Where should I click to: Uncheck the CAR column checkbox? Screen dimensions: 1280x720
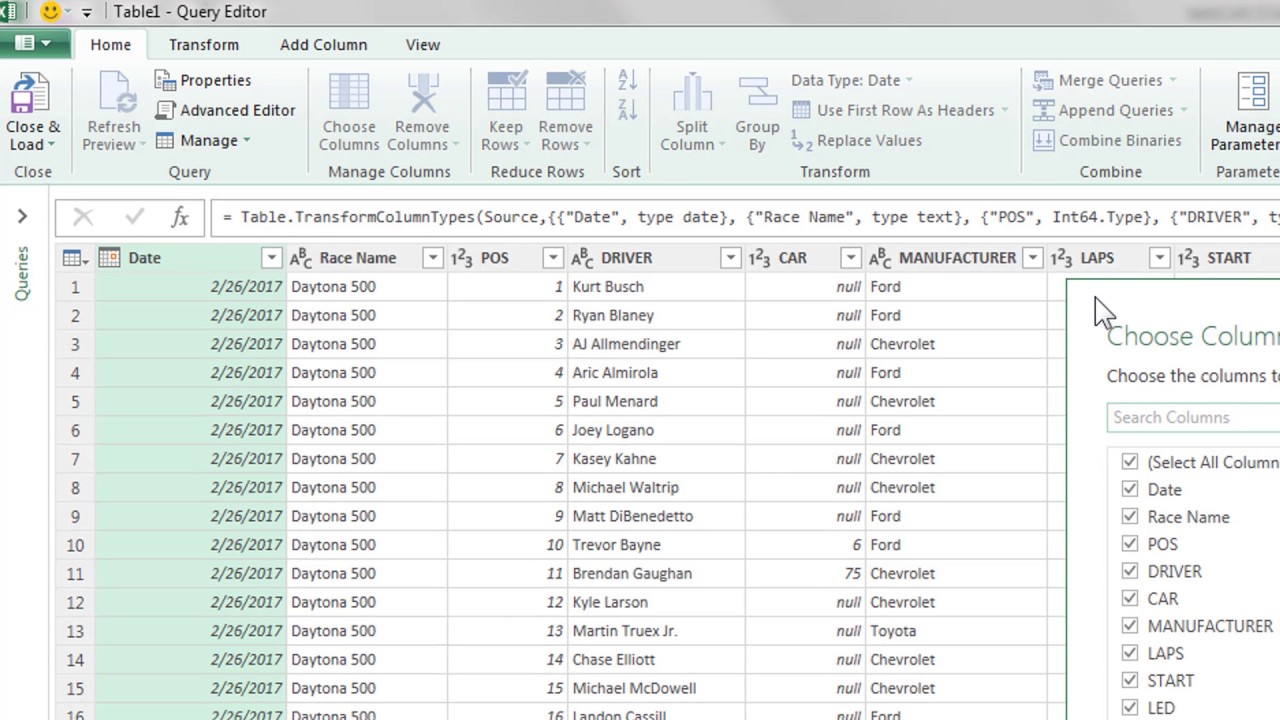point(1130,598)
